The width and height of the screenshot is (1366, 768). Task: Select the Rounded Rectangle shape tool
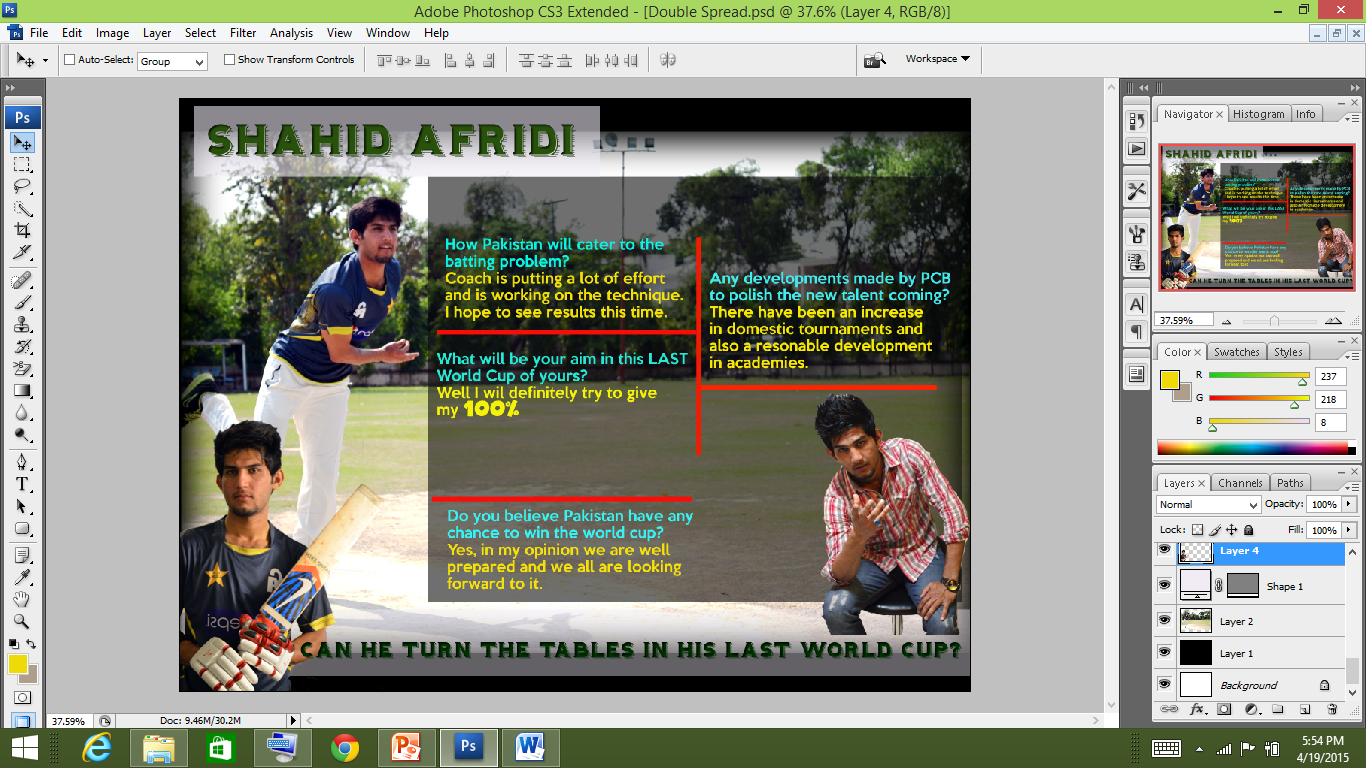click(22, 528)
